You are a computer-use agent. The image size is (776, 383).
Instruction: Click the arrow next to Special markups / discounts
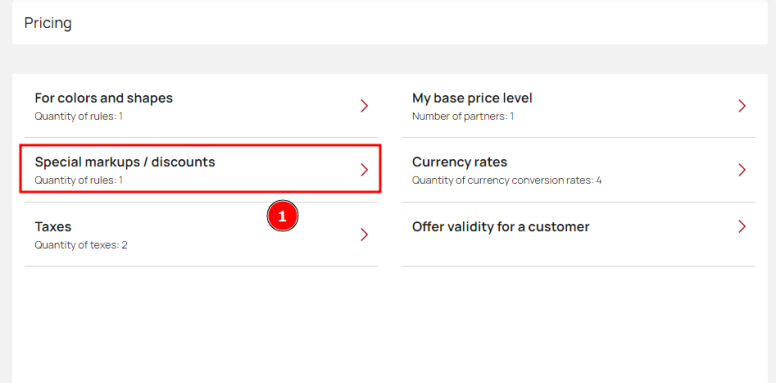point(364,170)
